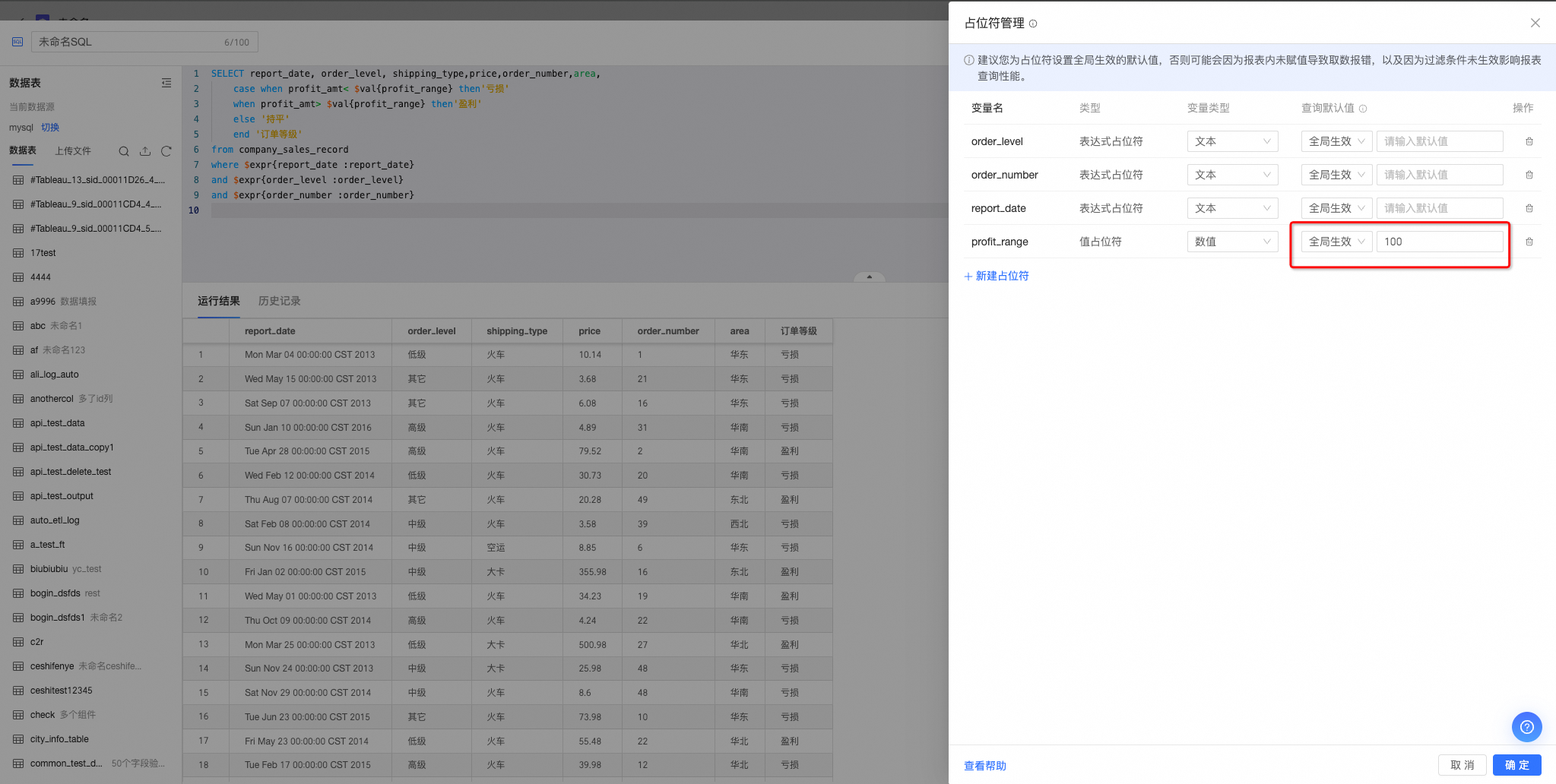Switch to the 运行结果 tab
Screen dimensions: 1556x784
point(219,301)
